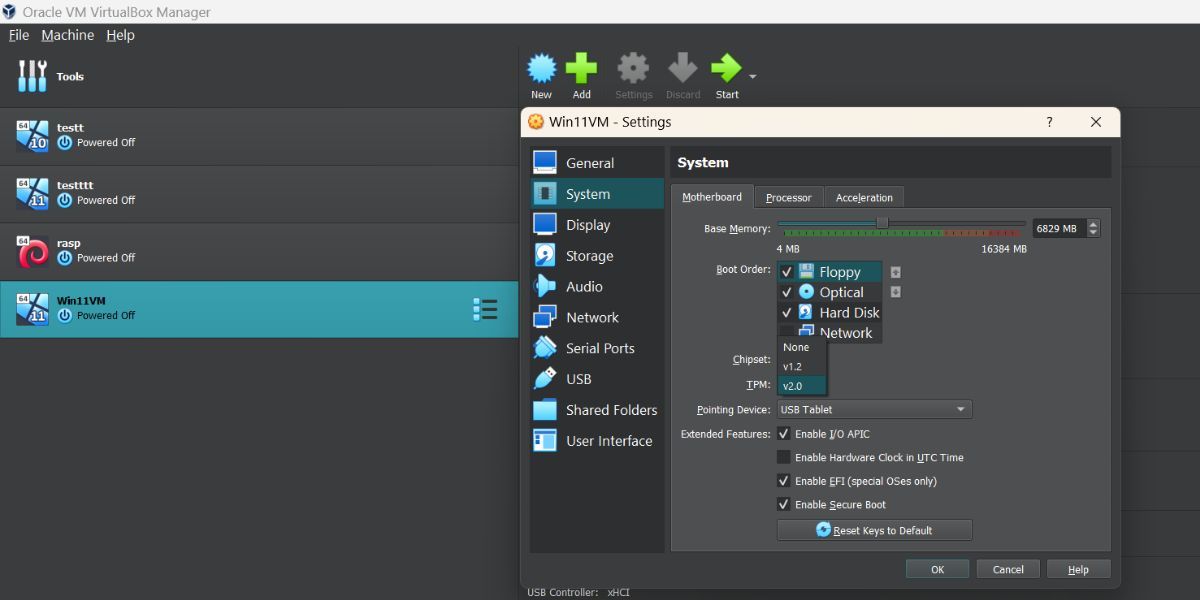
Task: Open the Storage settings icon
Action: (x=545, y=255)
